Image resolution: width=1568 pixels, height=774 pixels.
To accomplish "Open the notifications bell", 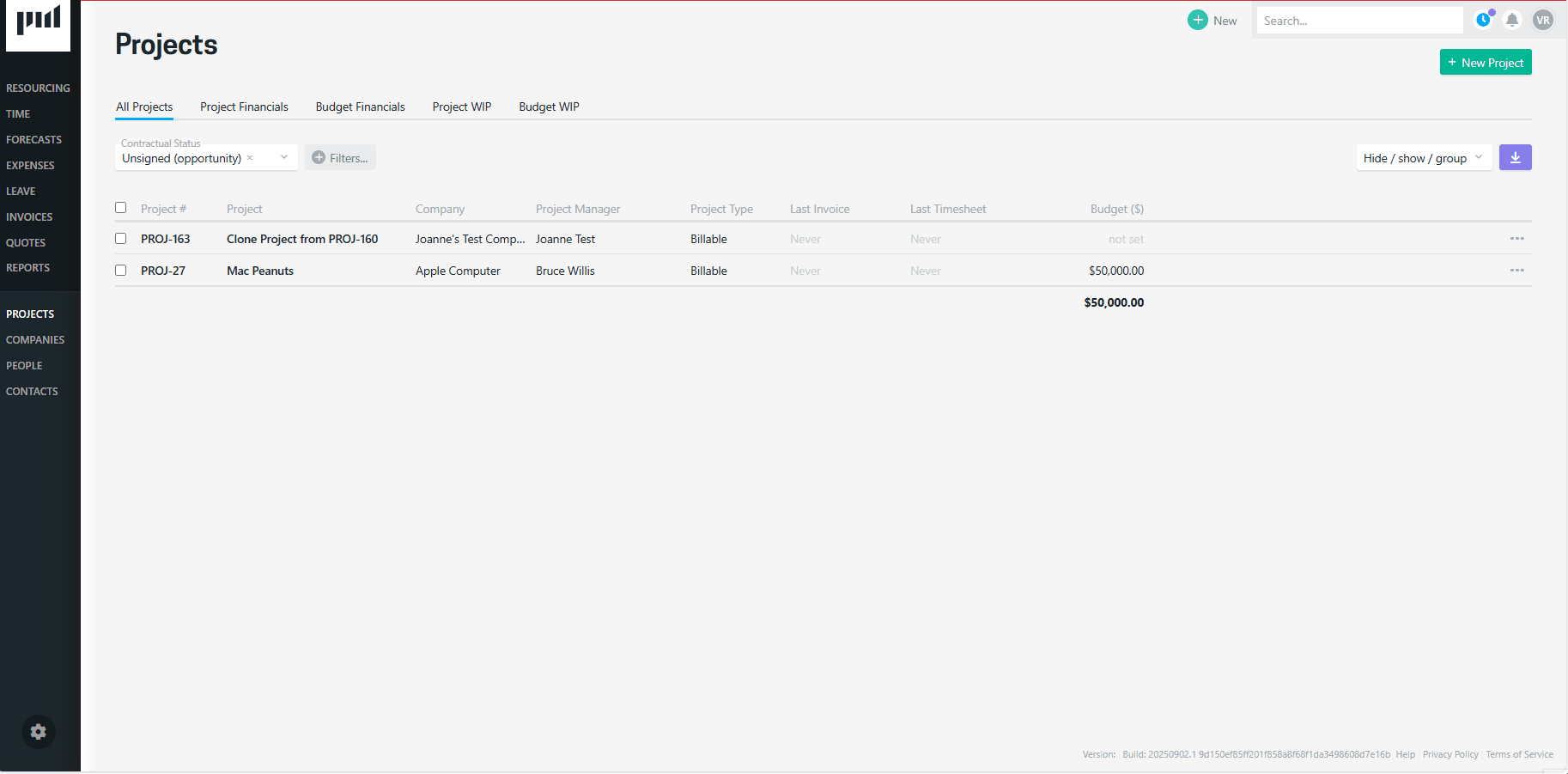I will click(x=1512, y=20).
